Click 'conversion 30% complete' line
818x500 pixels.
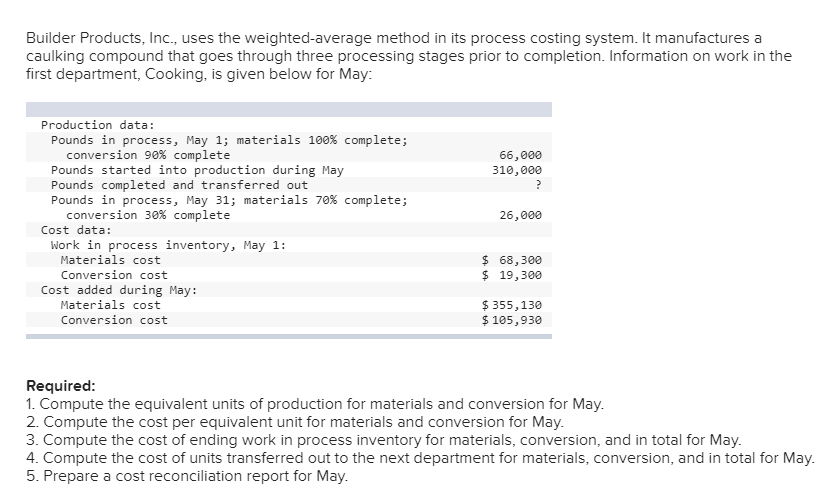click(148, 216)
